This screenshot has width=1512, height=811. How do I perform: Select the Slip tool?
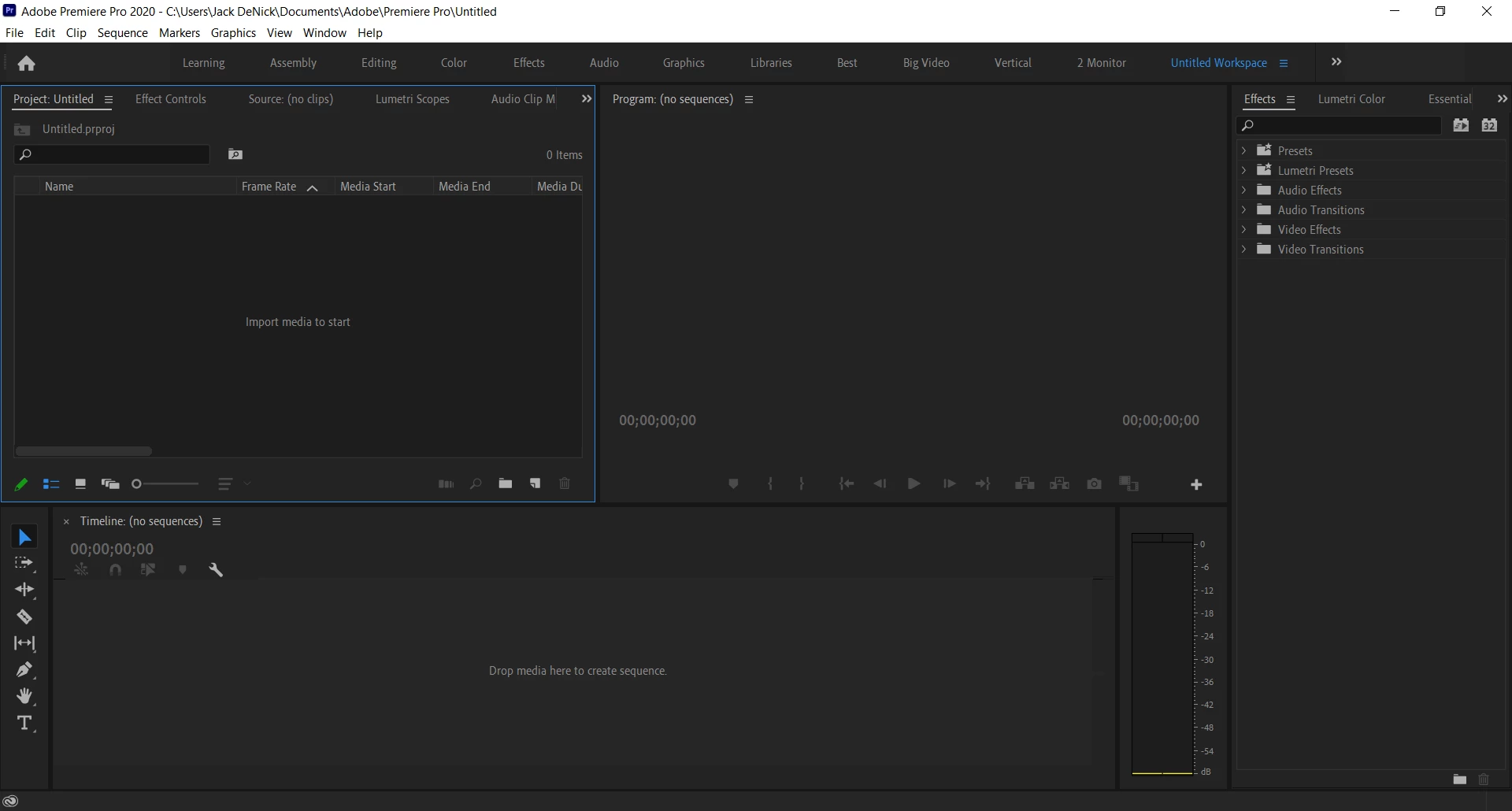point(24,643)
